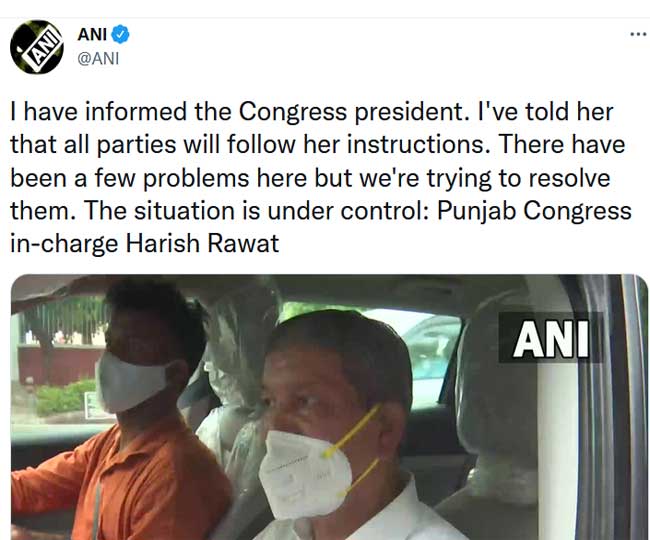Click the driver's grey face mask
The width and height of the screenshot is (650, 540).
point(131,381)
